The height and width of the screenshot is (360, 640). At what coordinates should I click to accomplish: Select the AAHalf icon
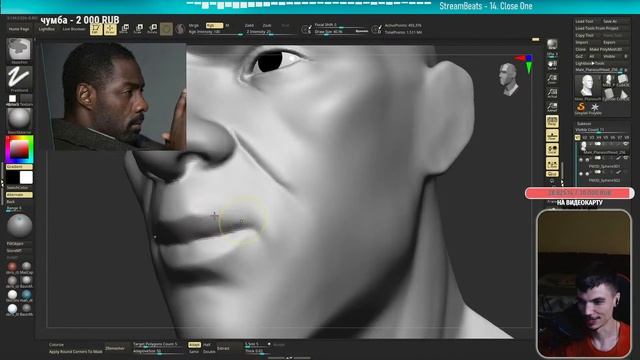pyautogui.click(x=552, y=107)
